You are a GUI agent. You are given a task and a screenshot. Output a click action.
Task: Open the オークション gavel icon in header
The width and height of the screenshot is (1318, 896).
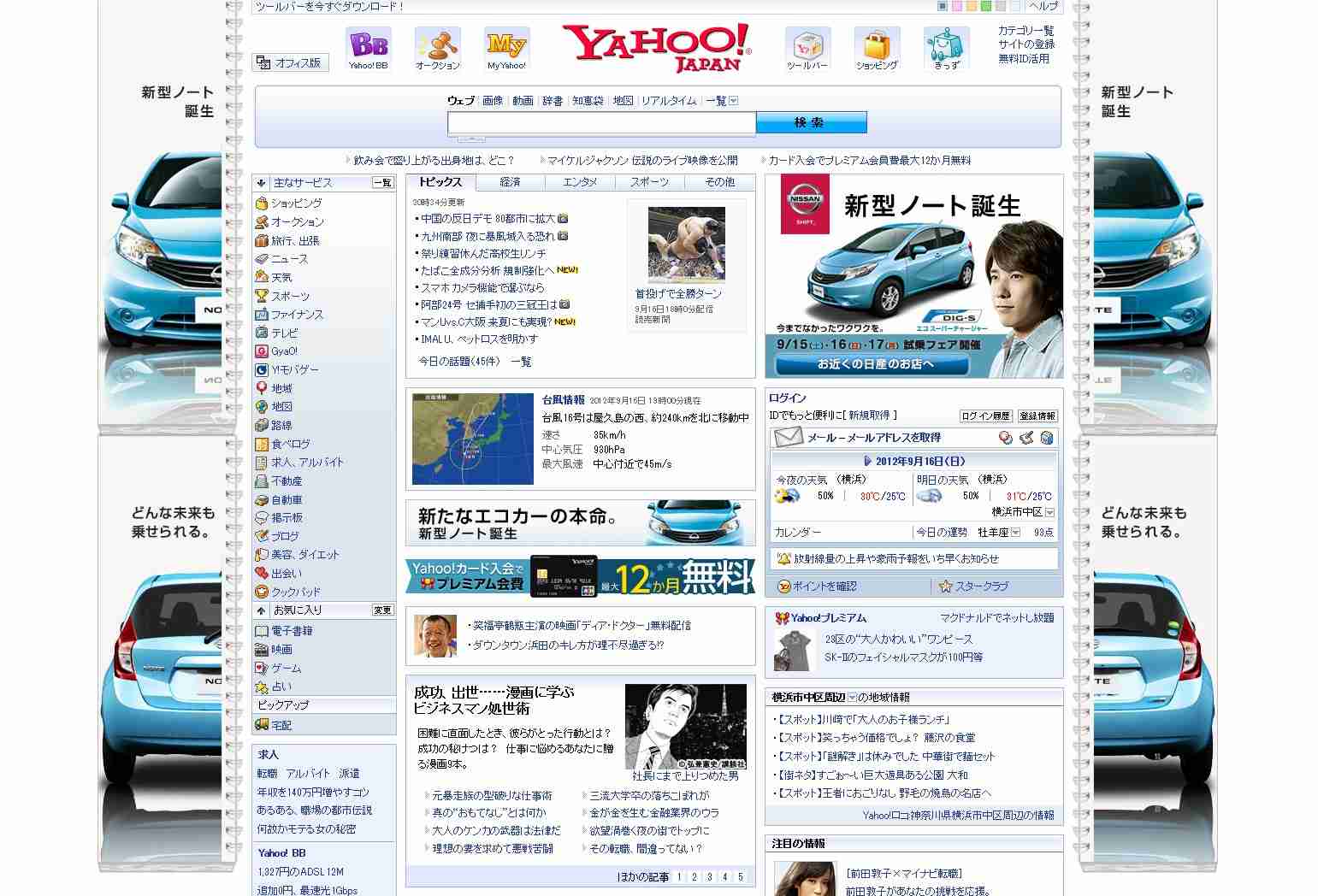[437, 49]
